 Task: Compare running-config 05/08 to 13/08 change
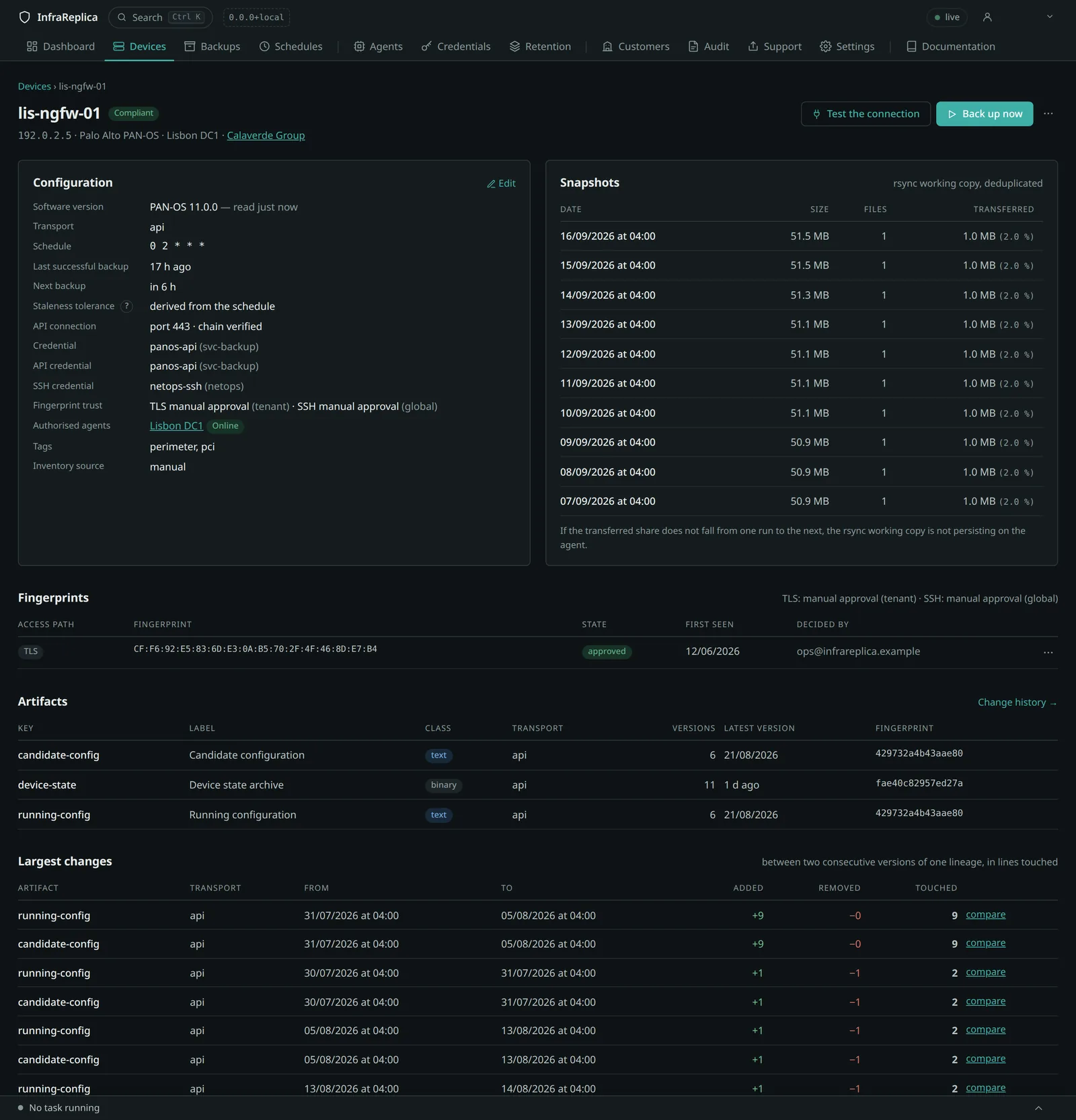point(986,1030)
